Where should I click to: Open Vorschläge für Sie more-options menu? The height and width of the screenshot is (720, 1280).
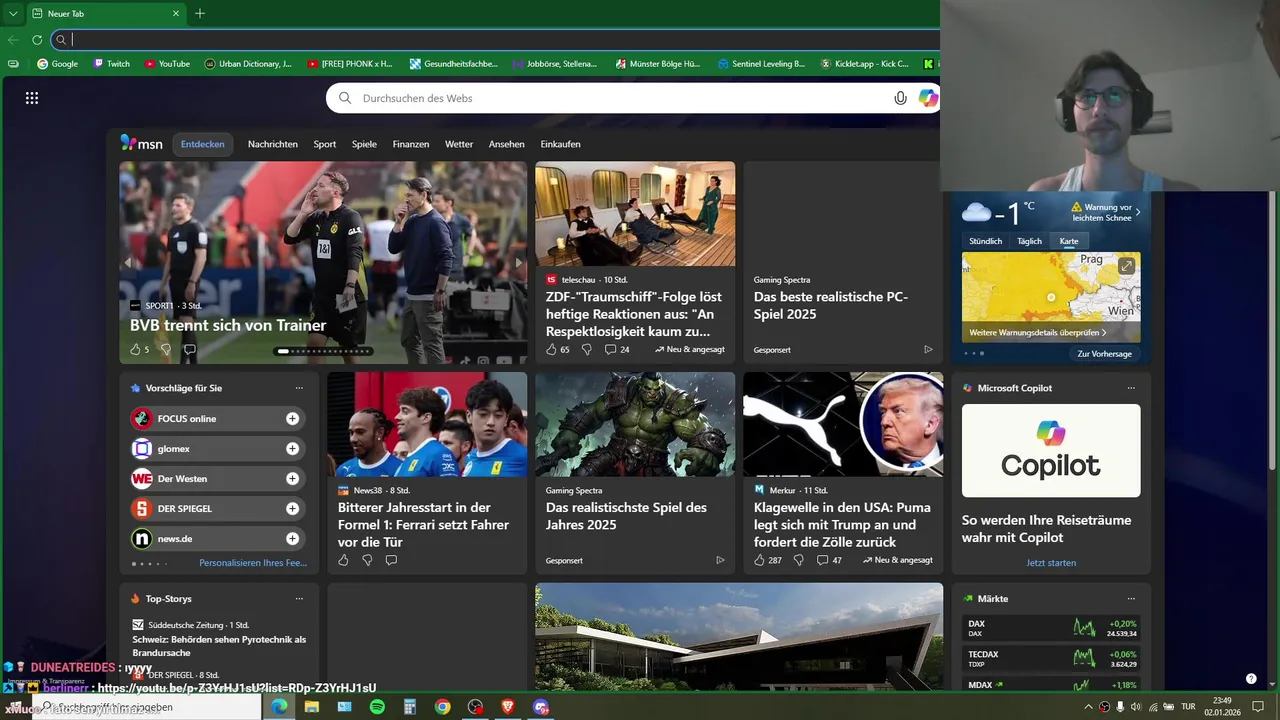299,388
